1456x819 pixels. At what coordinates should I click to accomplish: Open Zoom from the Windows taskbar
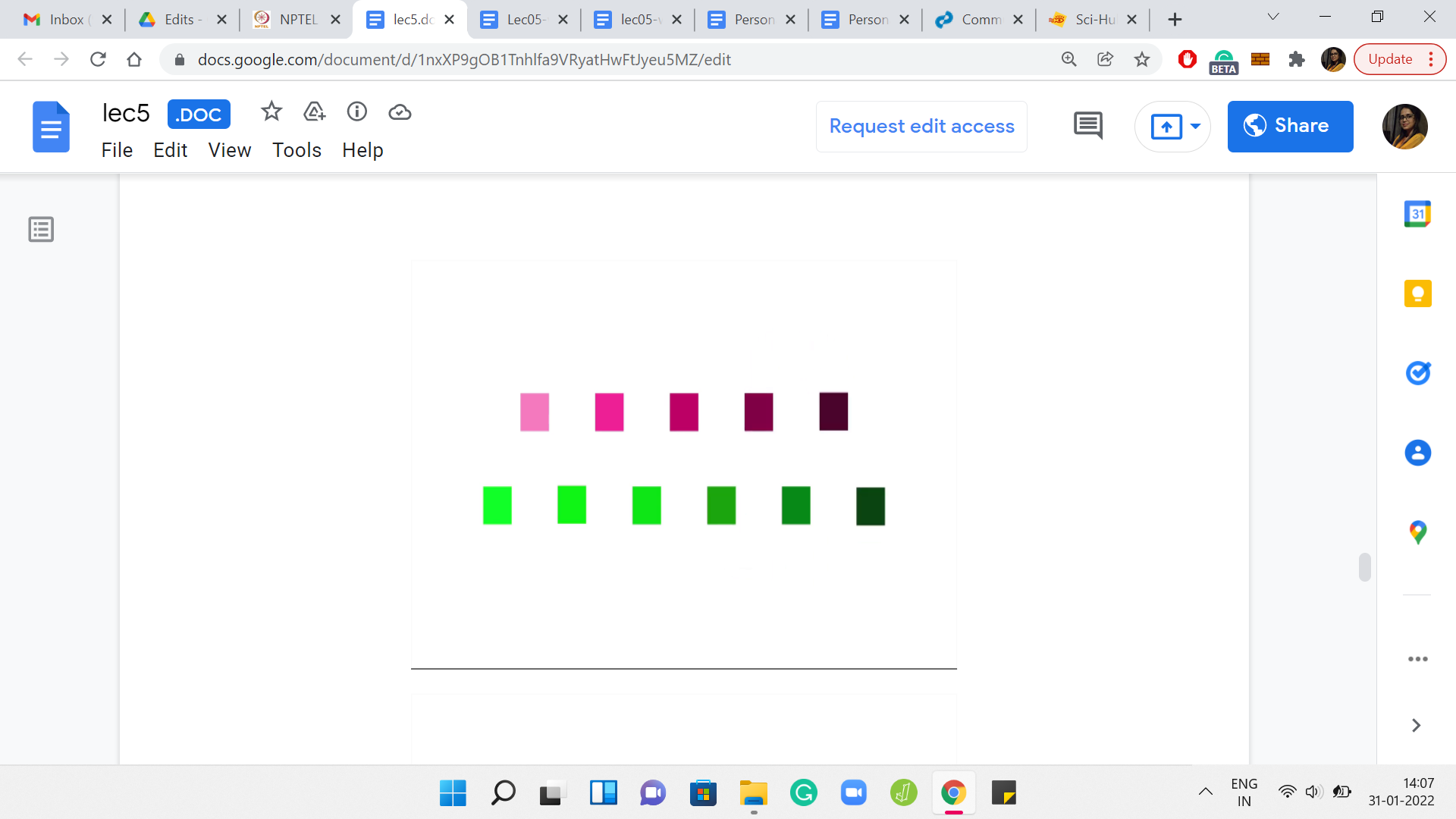[853, 793]
